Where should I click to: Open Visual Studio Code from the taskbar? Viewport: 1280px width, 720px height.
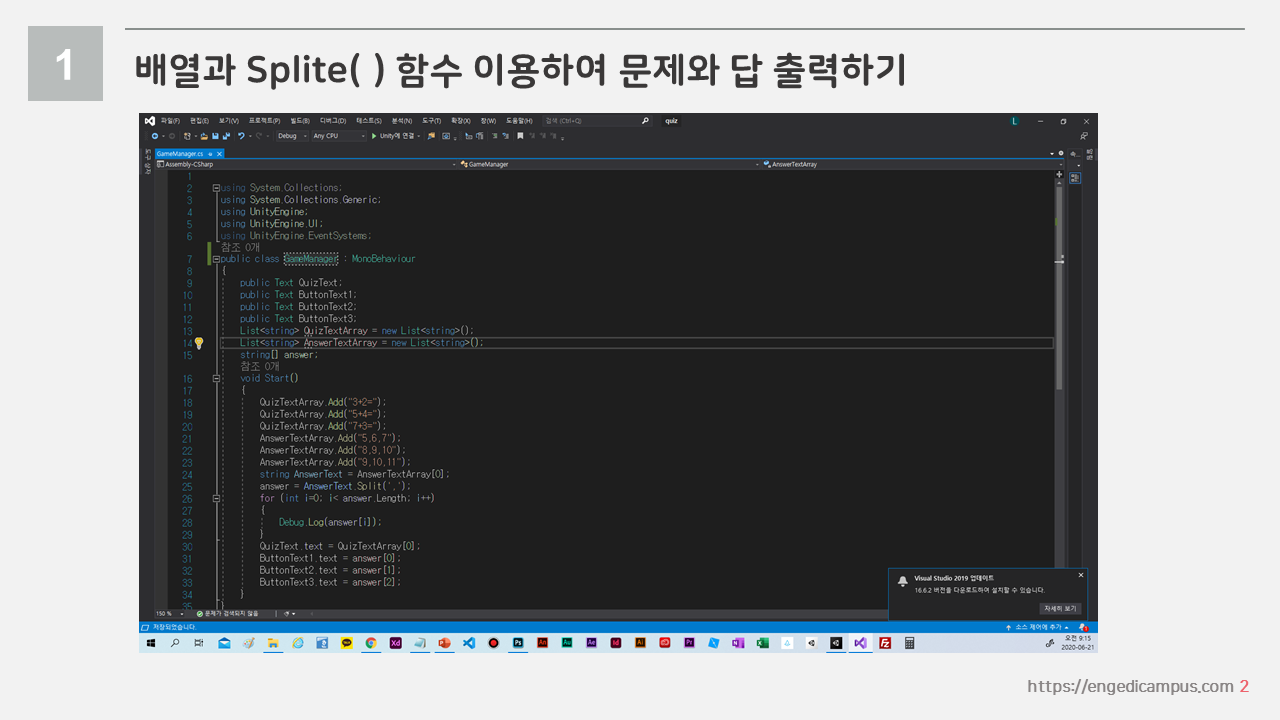468,643
